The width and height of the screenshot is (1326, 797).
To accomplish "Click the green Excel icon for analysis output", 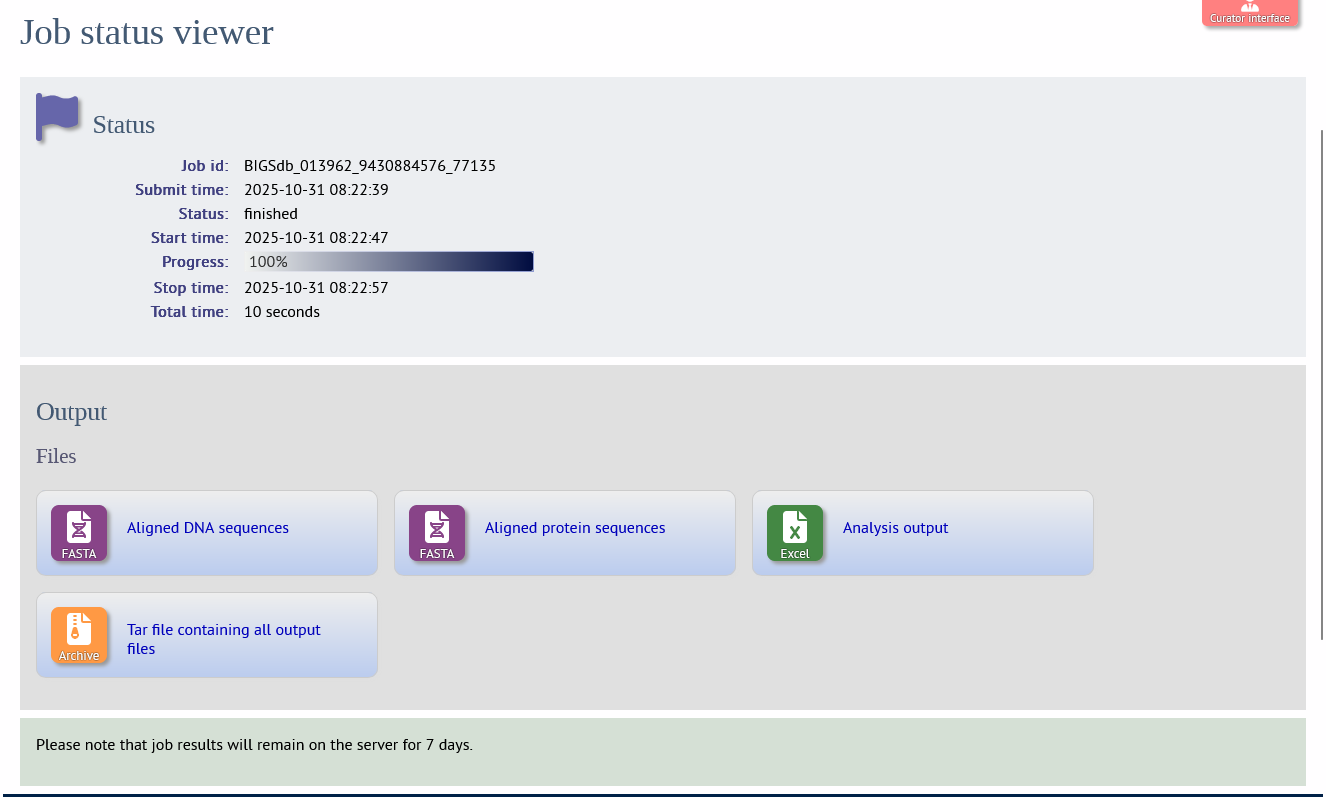I will [x=795, y=533].
